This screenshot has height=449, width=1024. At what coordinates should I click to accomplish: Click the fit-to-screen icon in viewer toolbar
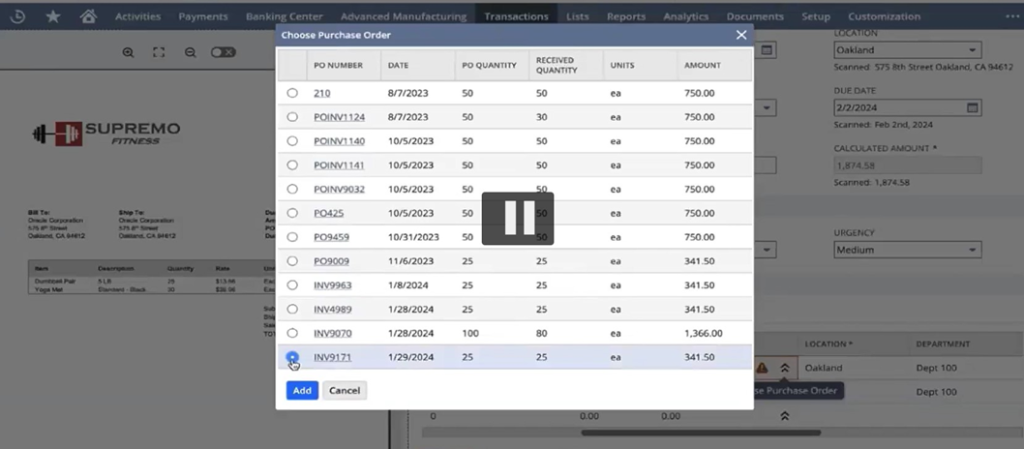tap(158, 52)
